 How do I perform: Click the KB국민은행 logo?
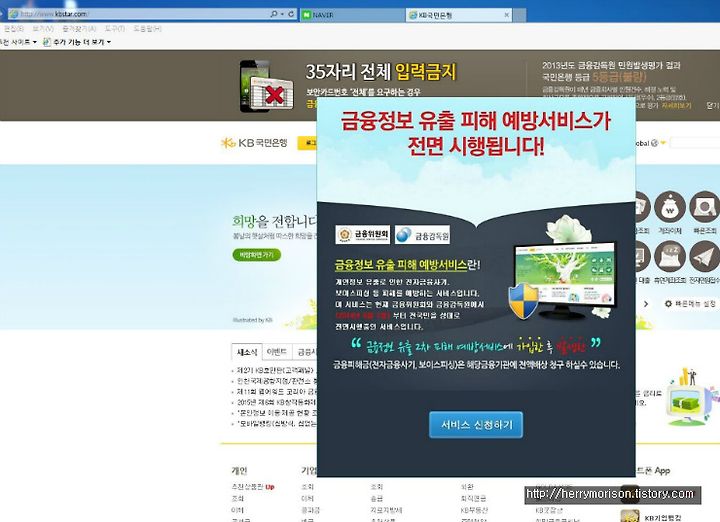click(x=254, y=143)
